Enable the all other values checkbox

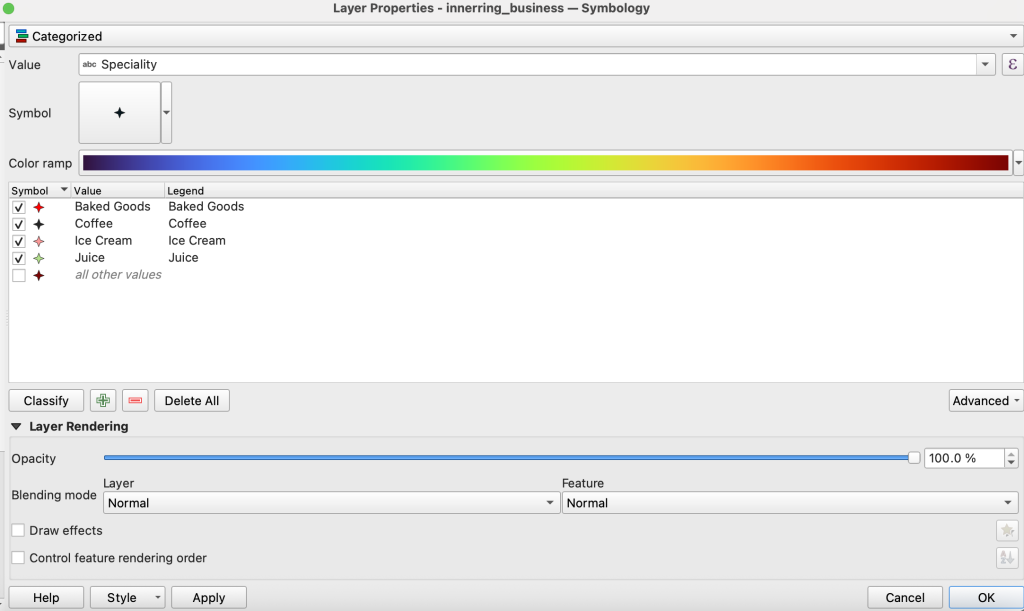tap(19, 275)
